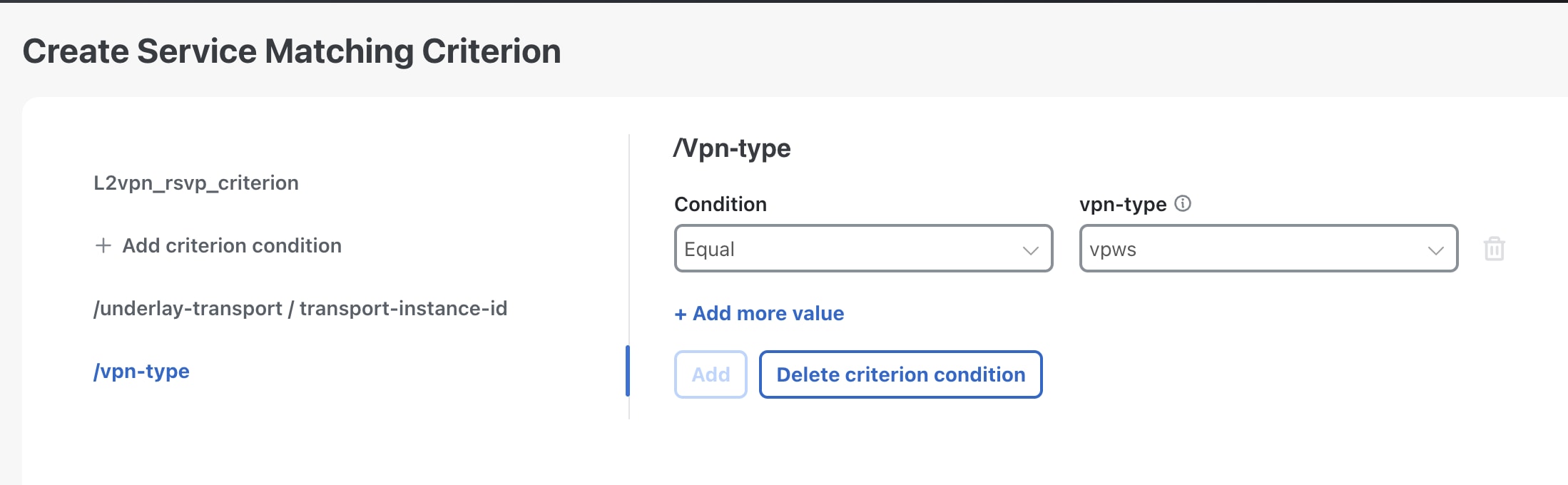The width and height of the screenshot is (1568, 485).
Task: Select /underlay-transport / transport-instance-id condition
Action: coord(301,308)
